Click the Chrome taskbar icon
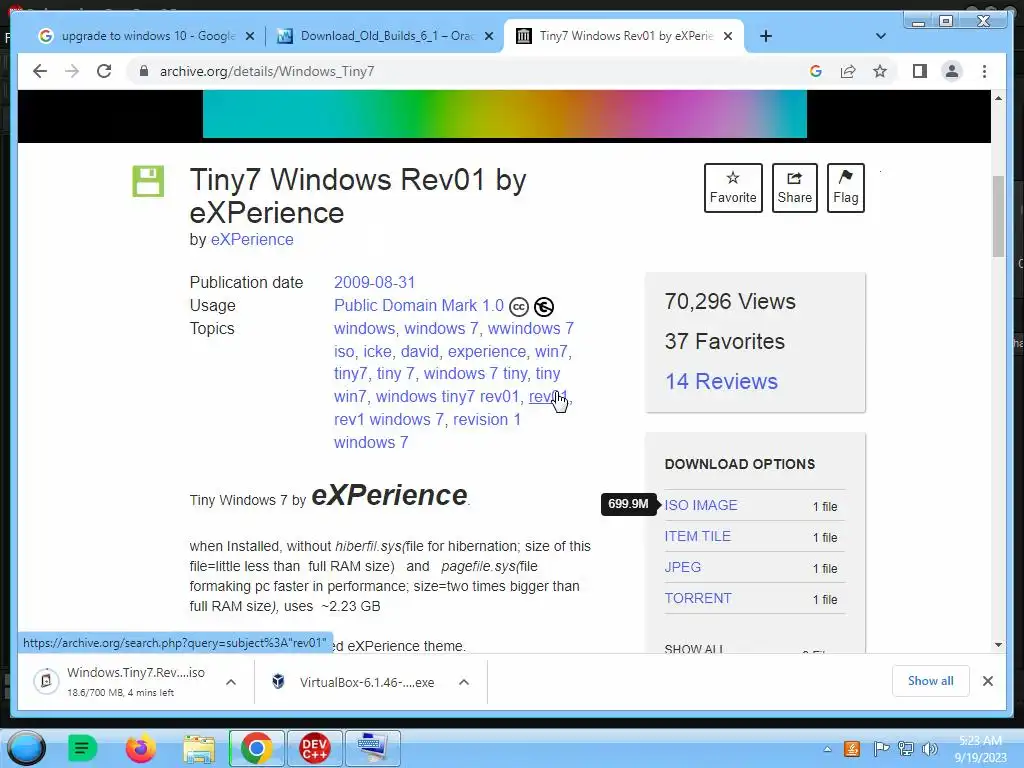1024x768 pixels. pyautogui.click(x=256, y=748)
